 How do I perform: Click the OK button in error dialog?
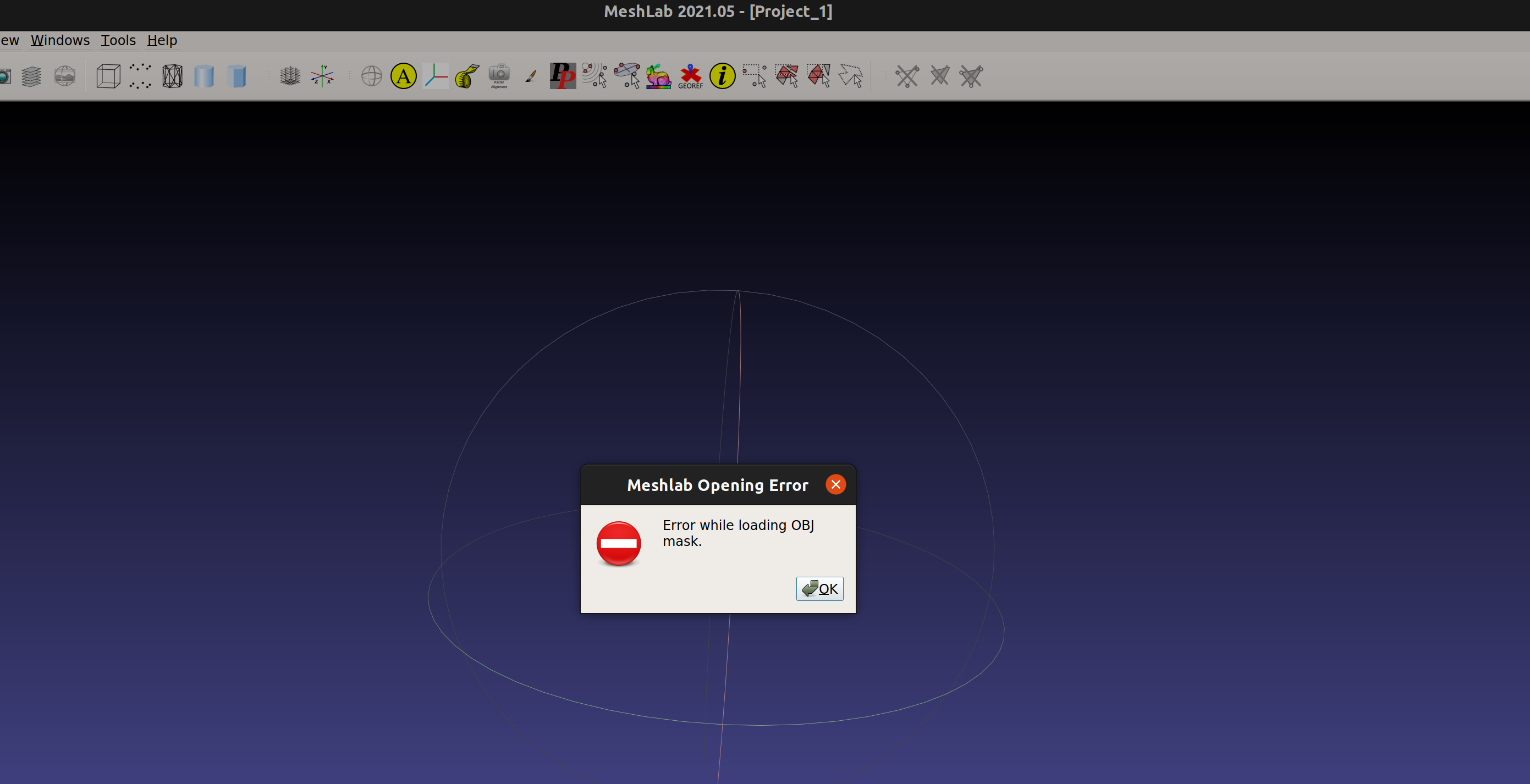pos(819,589)
